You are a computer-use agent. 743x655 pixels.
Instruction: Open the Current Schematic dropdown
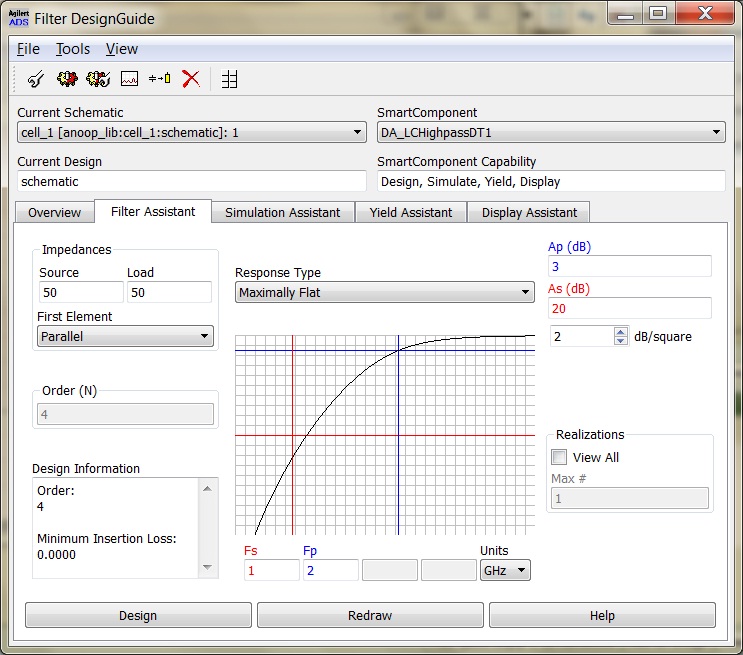[191, 132]
